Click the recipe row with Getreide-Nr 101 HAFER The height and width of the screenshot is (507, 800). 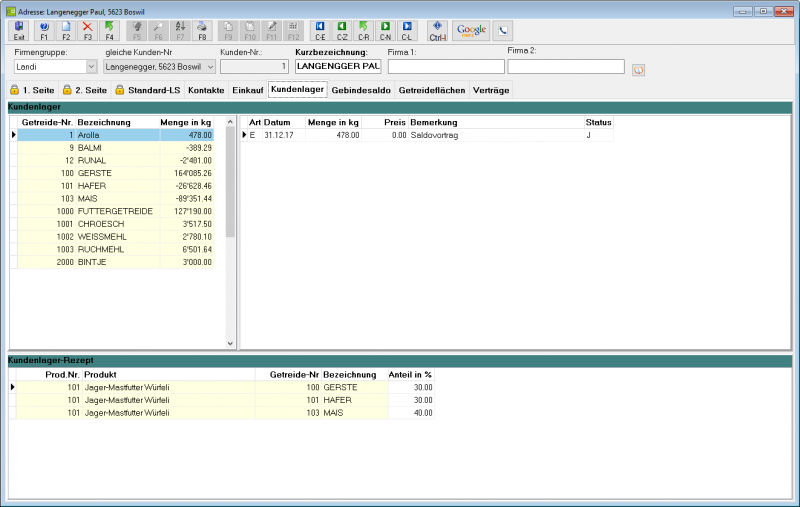tap(225, 400)
